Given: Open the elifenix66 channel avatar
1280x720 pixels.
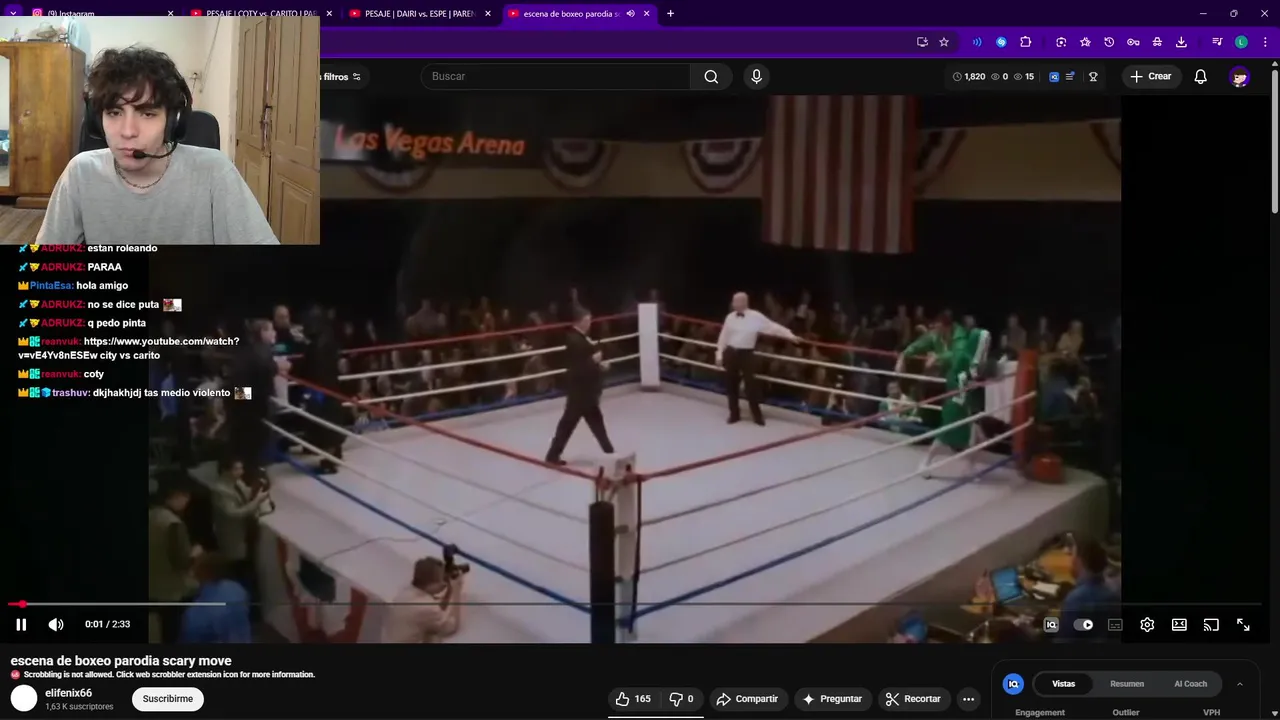Looking at the screenshot, I should point(24,698).
